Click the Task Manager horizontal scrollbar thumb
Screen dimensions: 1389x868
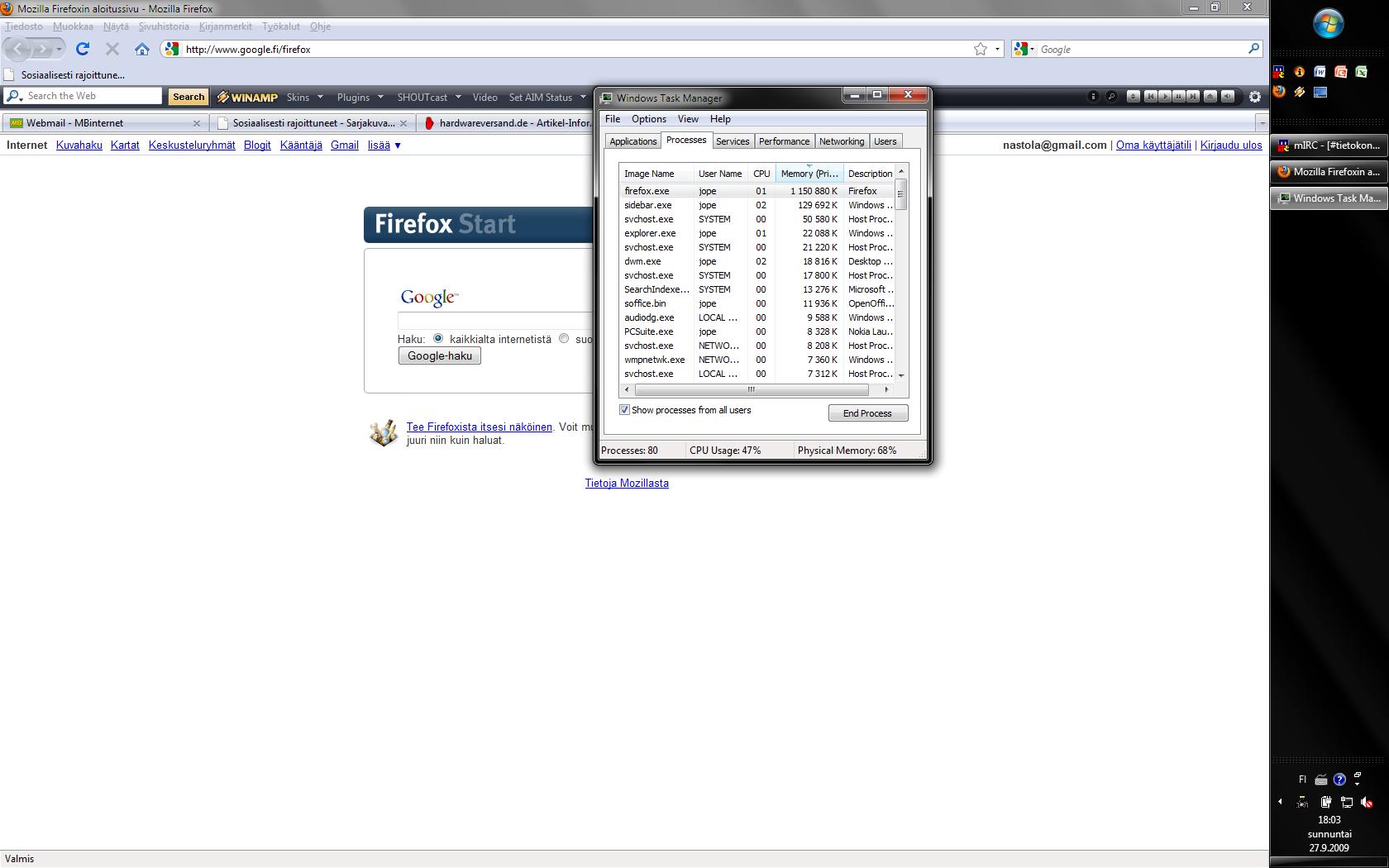(752, 389)
